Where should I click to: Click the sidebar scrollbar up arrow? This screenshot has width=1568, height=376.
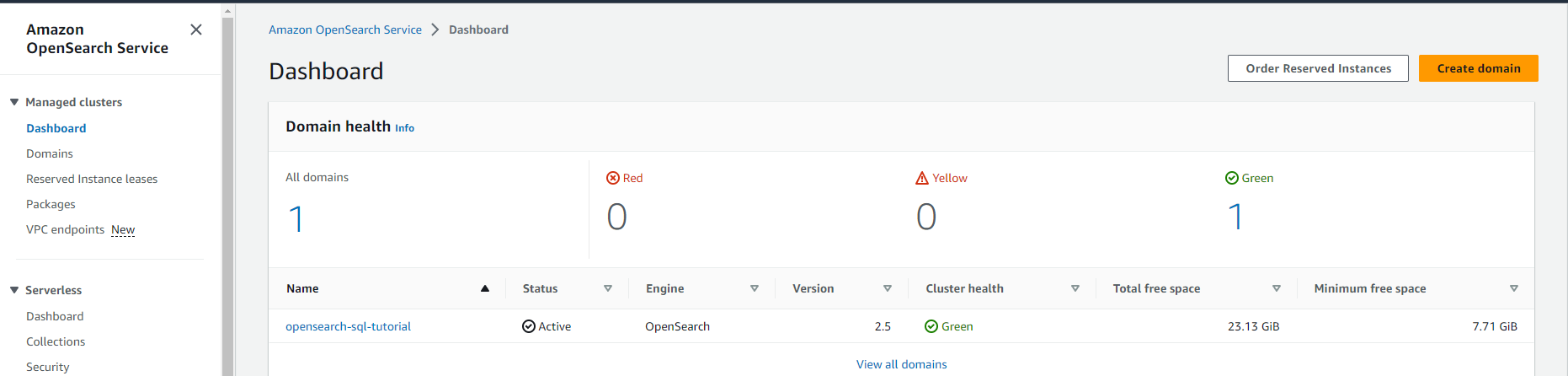click(x=227, y=11)
